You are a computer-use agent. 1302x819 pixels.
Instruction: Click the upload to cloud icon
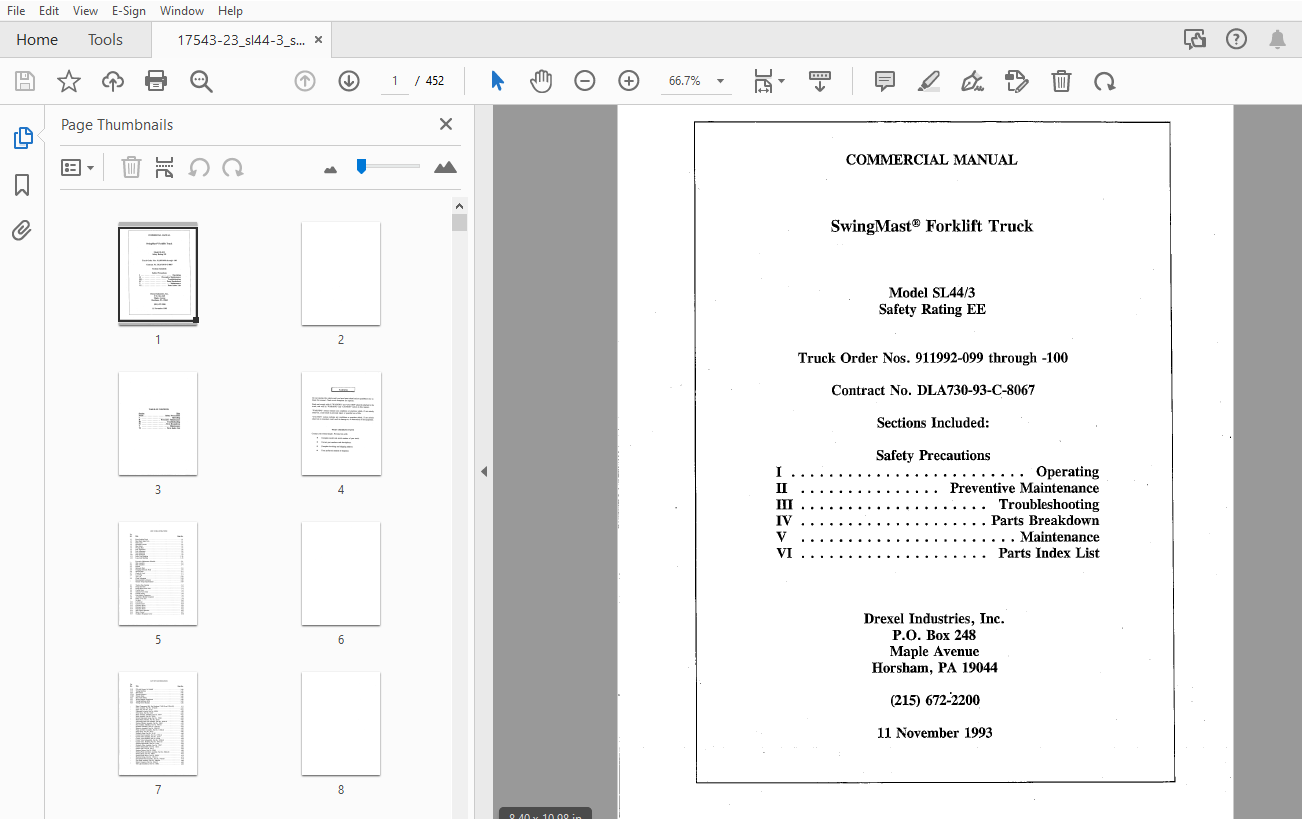tap(113, 81)
